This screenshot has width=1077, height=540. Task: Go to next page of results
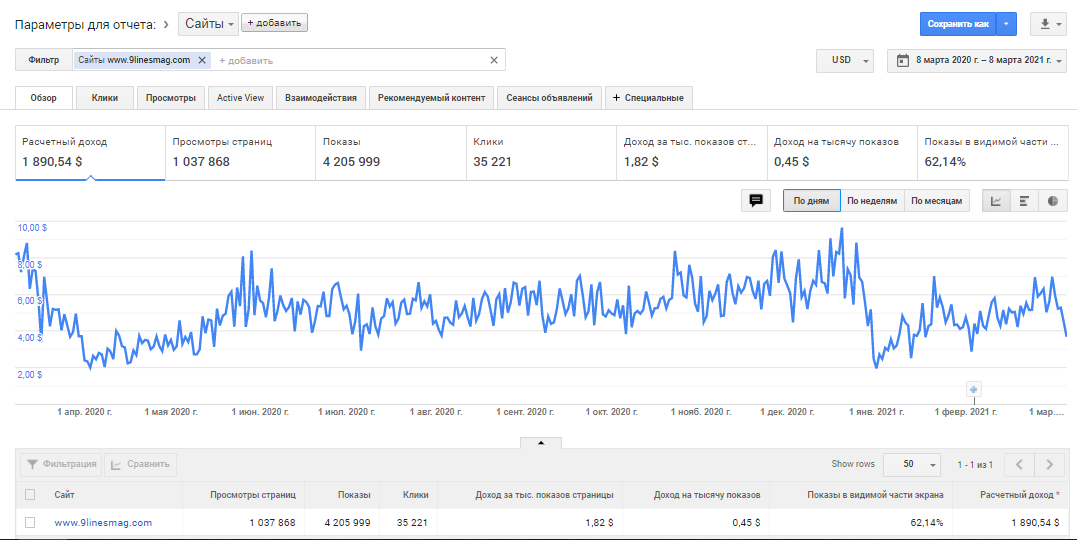1048,464
